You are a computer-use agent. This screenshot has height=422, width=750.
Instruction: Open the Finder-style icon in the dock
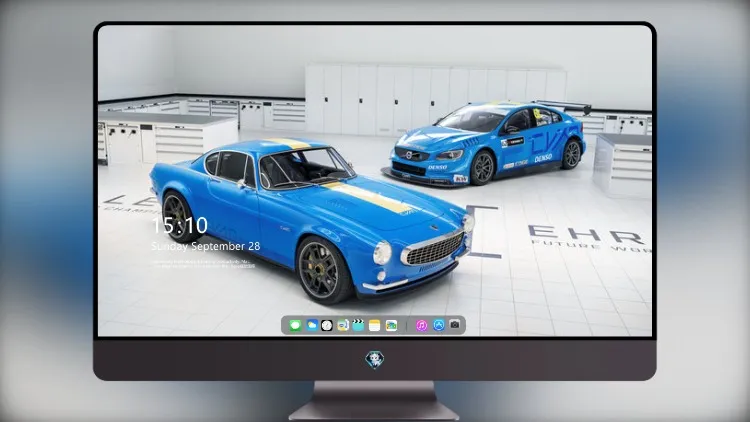coord(342,325)
